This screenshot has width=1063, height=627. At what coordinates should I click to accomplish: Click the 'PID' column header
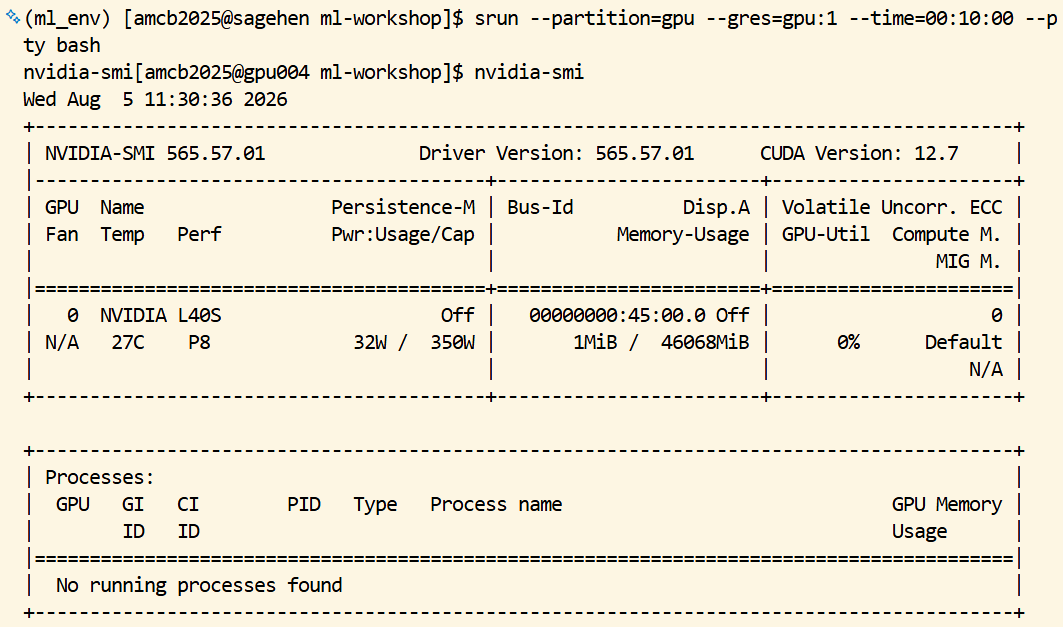tap(304, 505)
